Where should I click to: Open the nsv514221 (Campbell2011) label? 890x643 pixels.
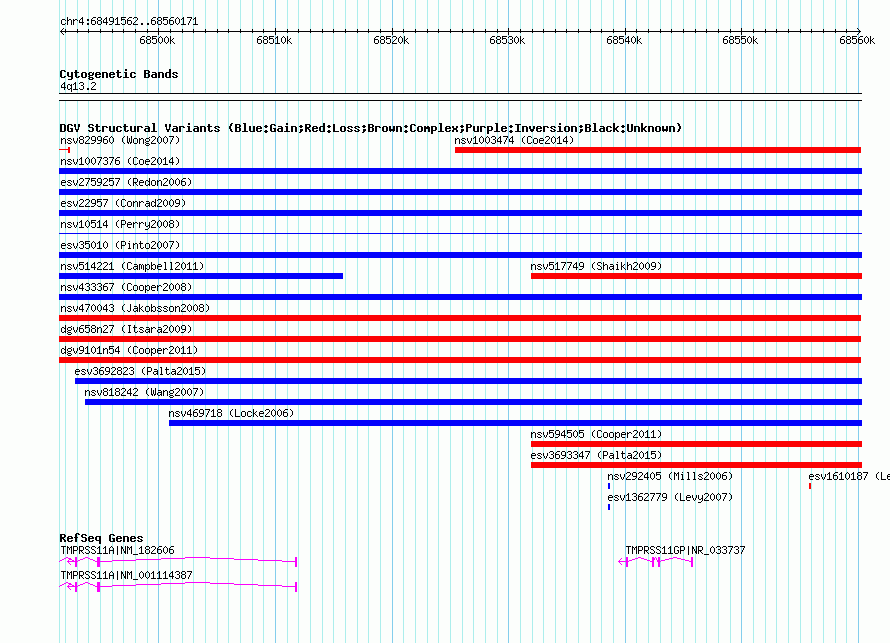pyautogui.click(x=132, y=266)
